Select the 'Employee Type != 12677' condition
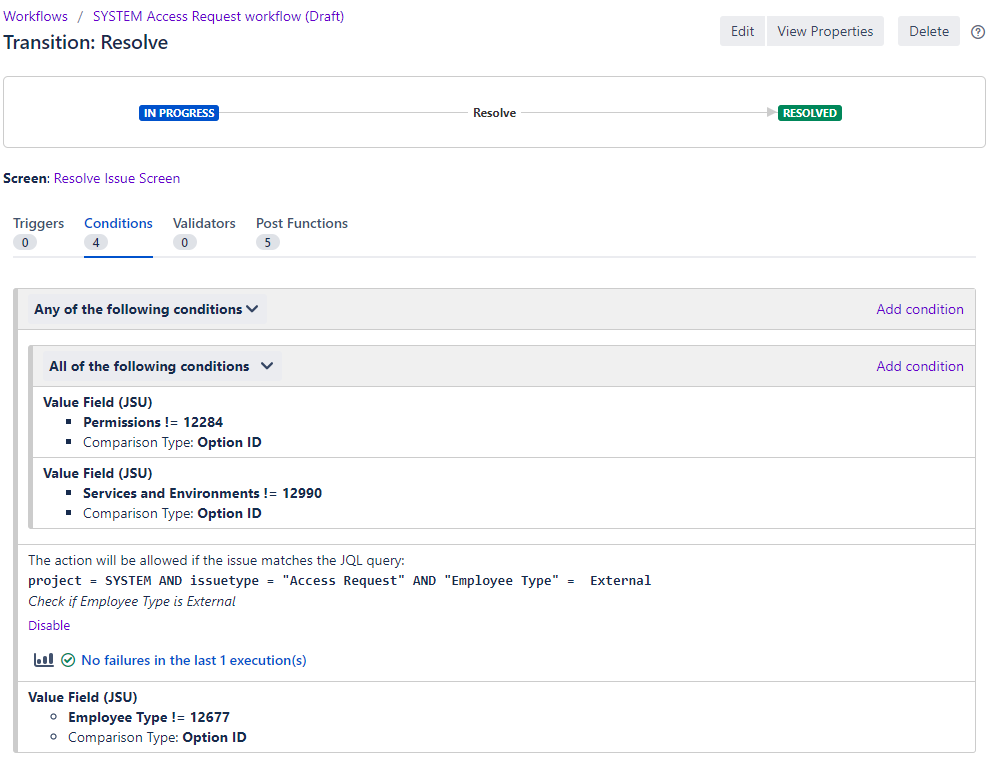 (x=149, y=717)
